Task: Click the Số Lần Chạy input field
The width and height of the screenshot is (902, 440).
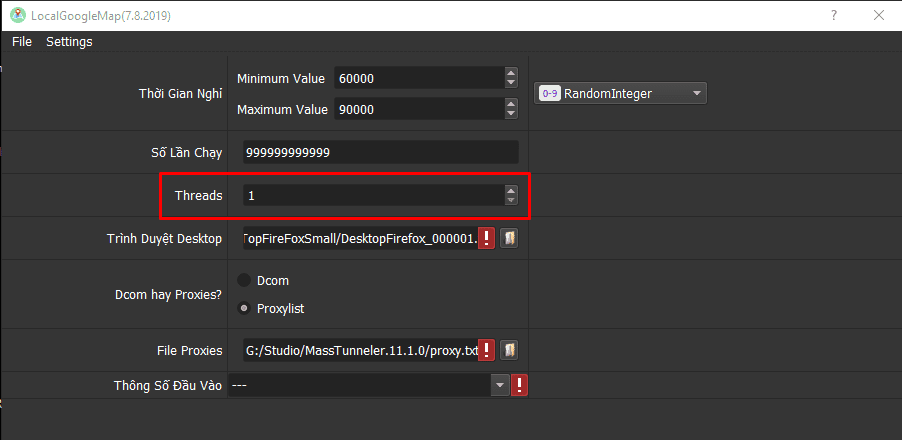Action: click(381, 152)
